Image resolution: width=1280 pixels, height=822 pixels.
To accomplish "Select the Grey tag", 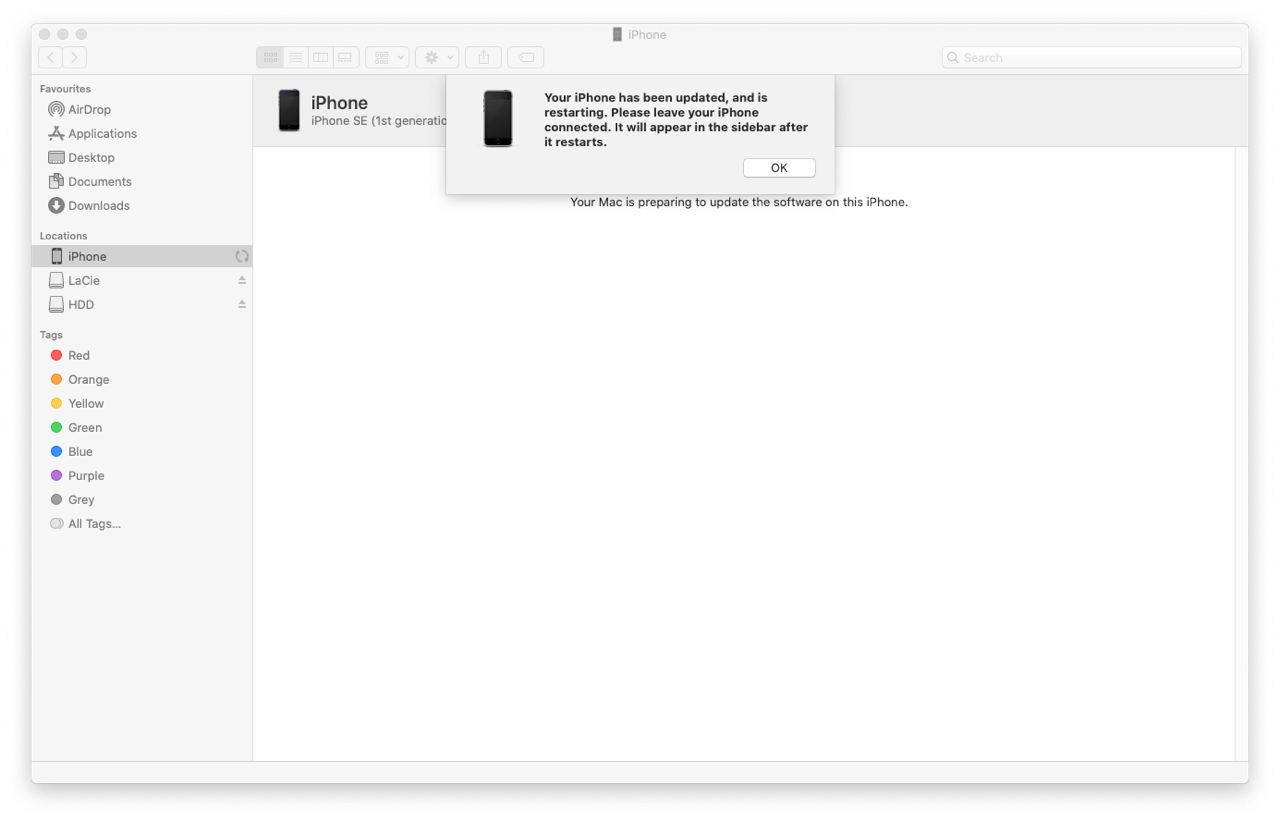I will [x=141, y=499].
